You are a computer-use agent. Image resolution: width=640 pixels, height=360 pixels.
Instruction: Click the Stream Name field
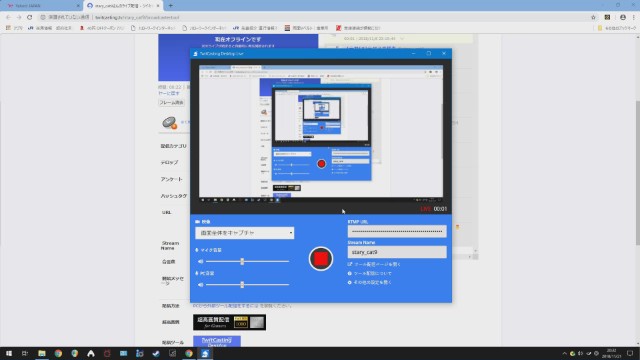(397, 252)
